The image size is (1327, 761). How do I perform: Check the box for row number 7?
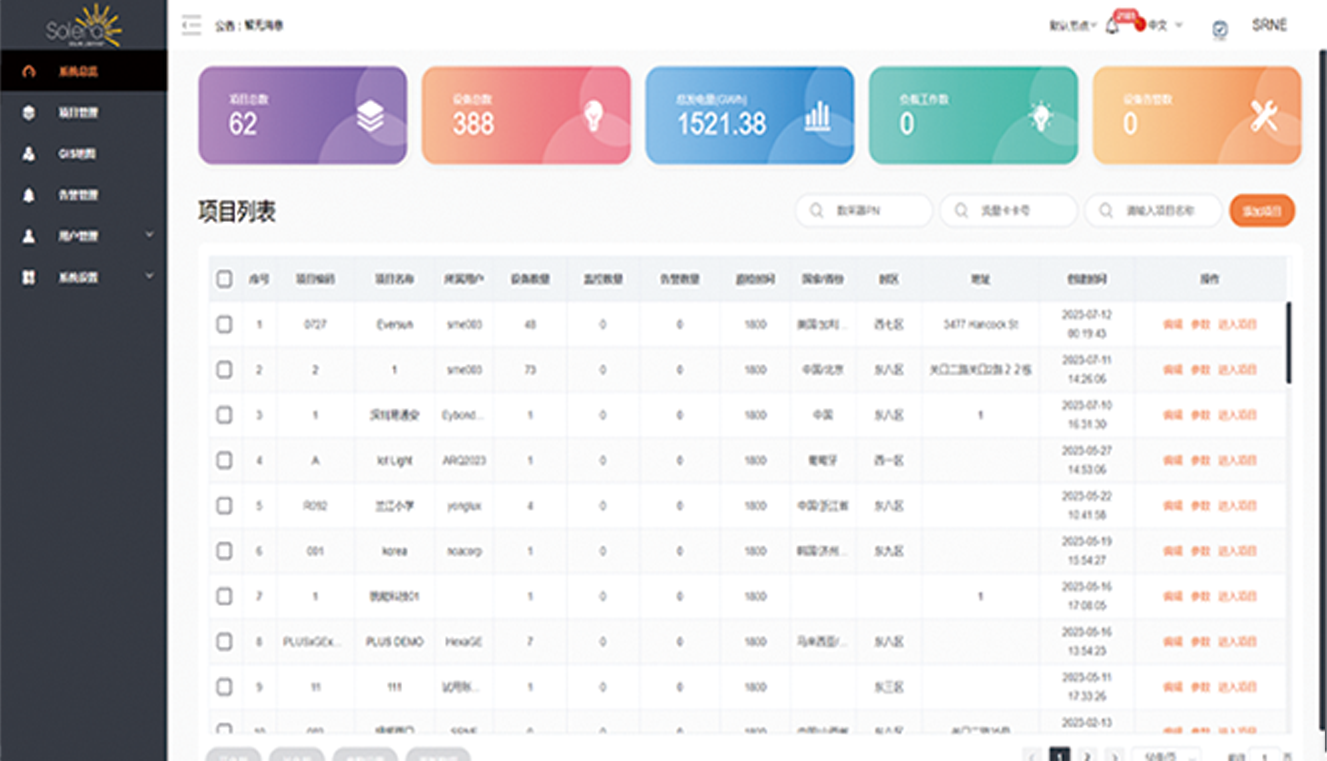pyautogui.click(x=225, y=596)
